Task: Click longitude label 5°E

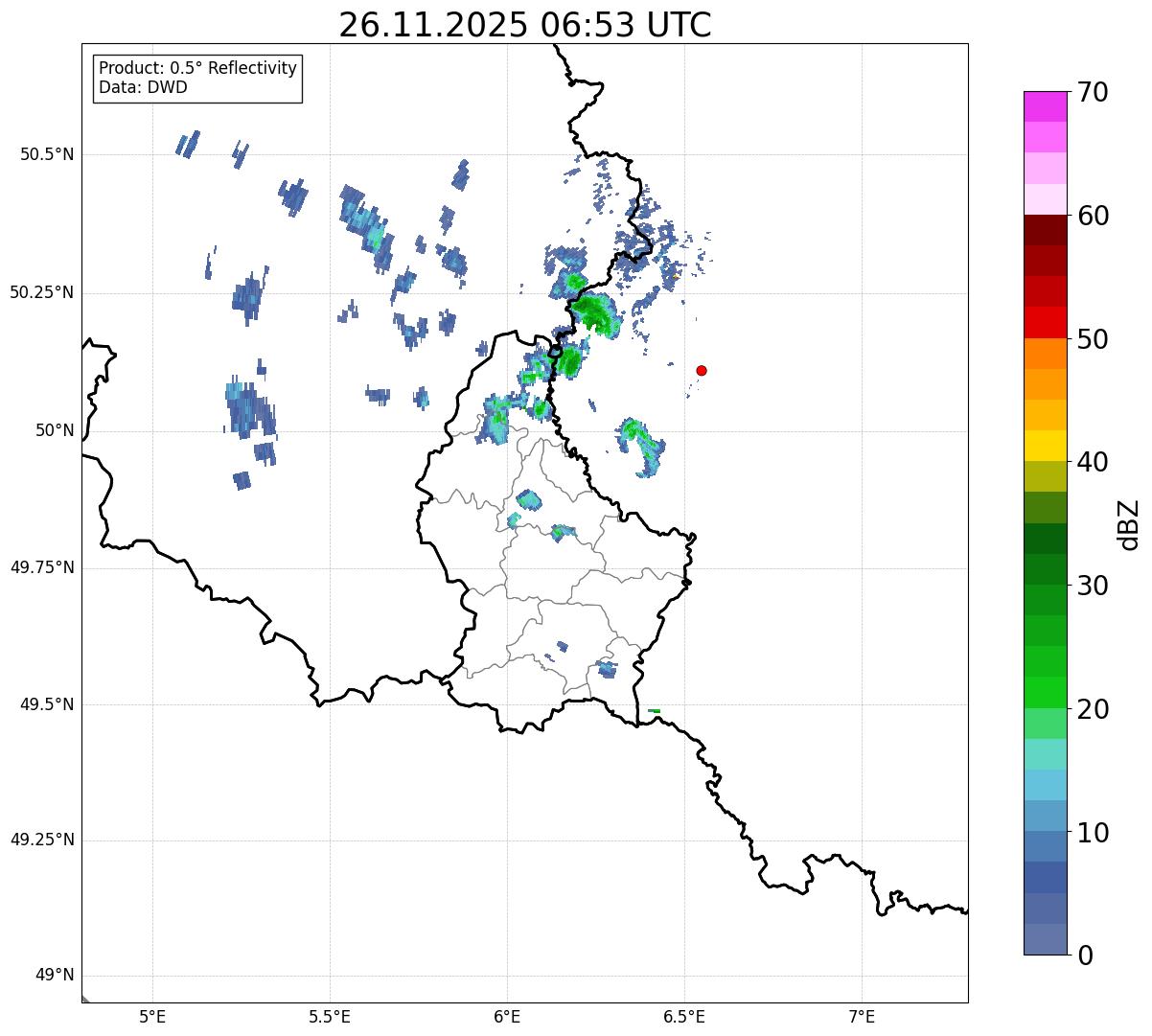Action: [152, 1016]
